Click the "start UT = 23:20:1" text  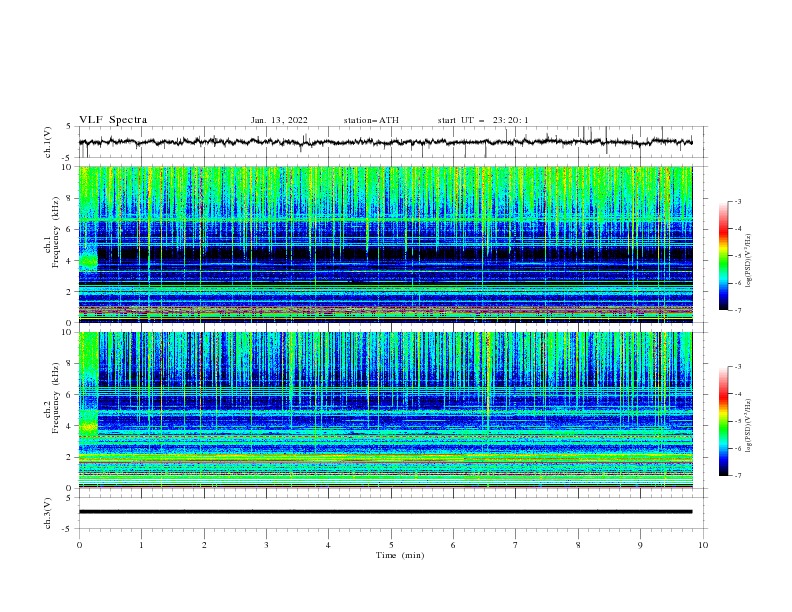point(483,120)
